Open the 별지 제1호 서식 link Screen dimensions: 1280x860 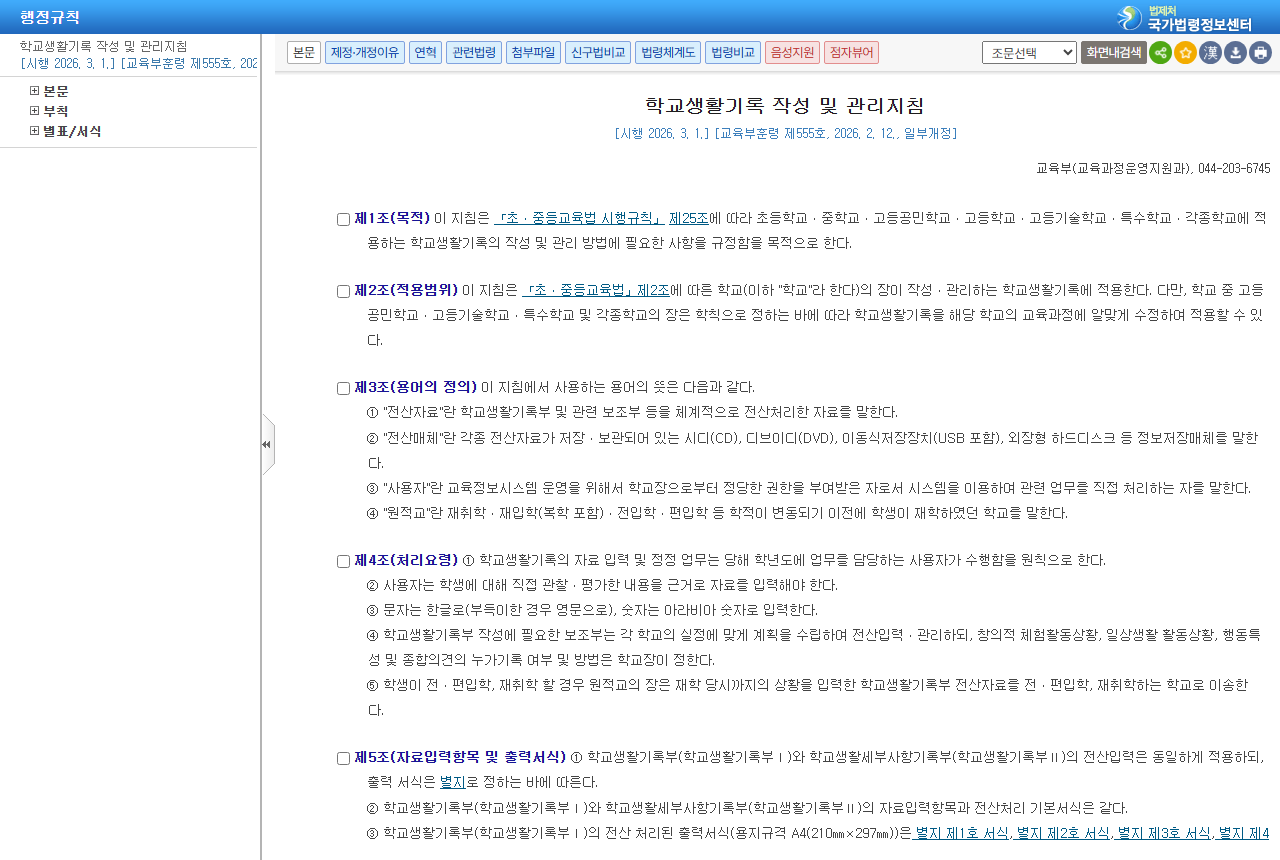(961, 832)
